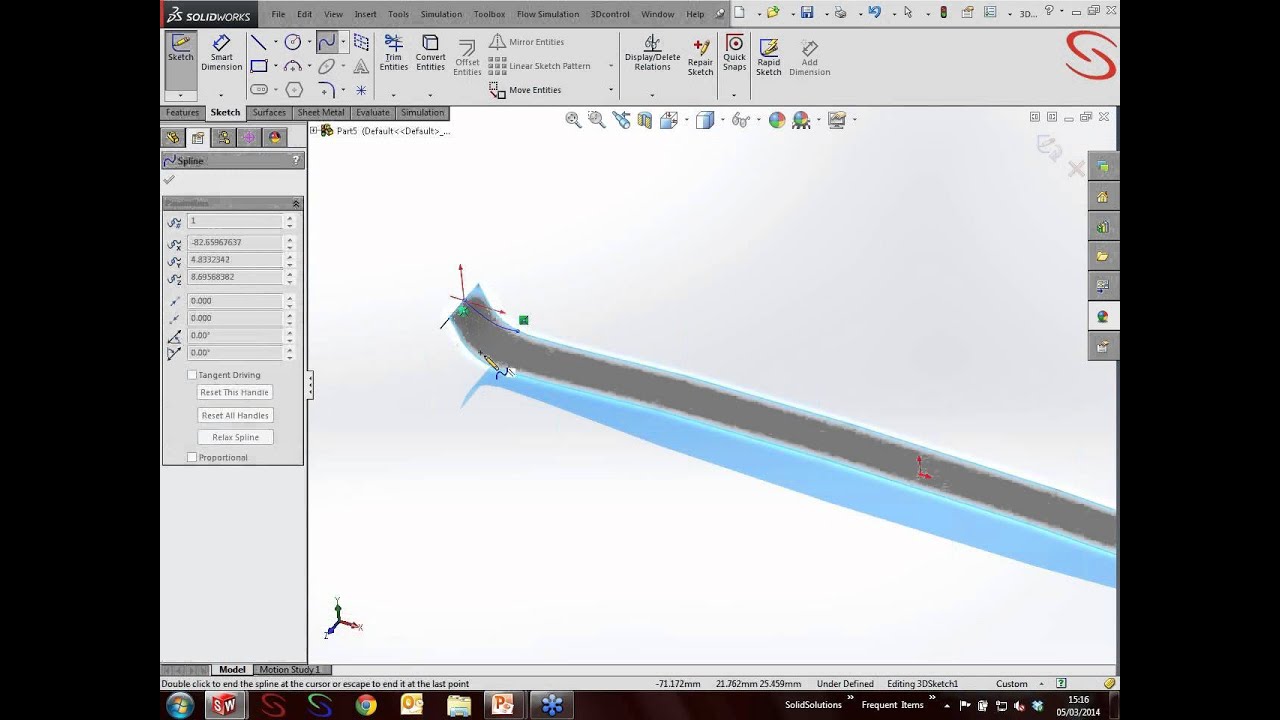Open the Motion Study 1 tab
The height and width of the screenshot is (720, 1280).
(x=289, y=670)
